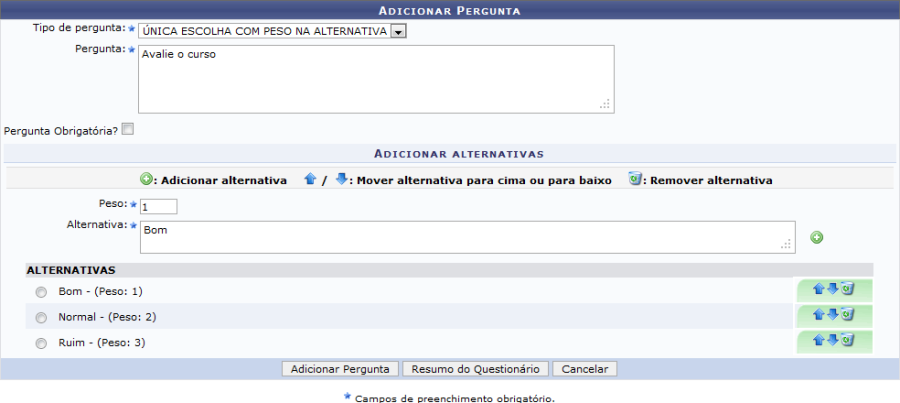
Task: Select the Bom - (Peso: 1) radio button
Action: 41,292
